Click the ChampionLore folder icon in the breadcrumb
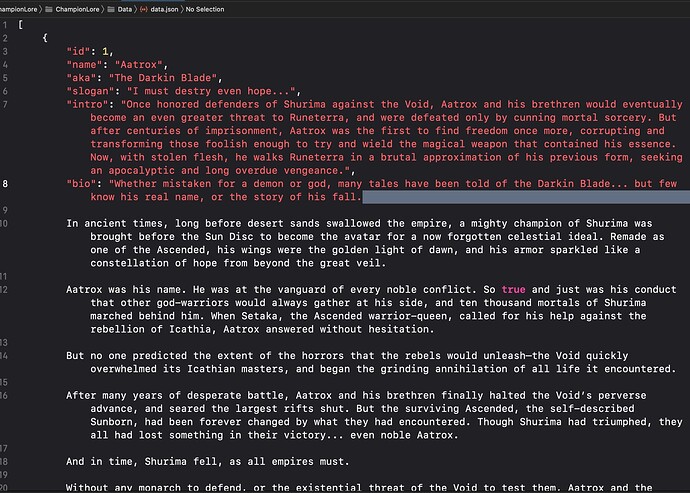 (x=49, y=9)
